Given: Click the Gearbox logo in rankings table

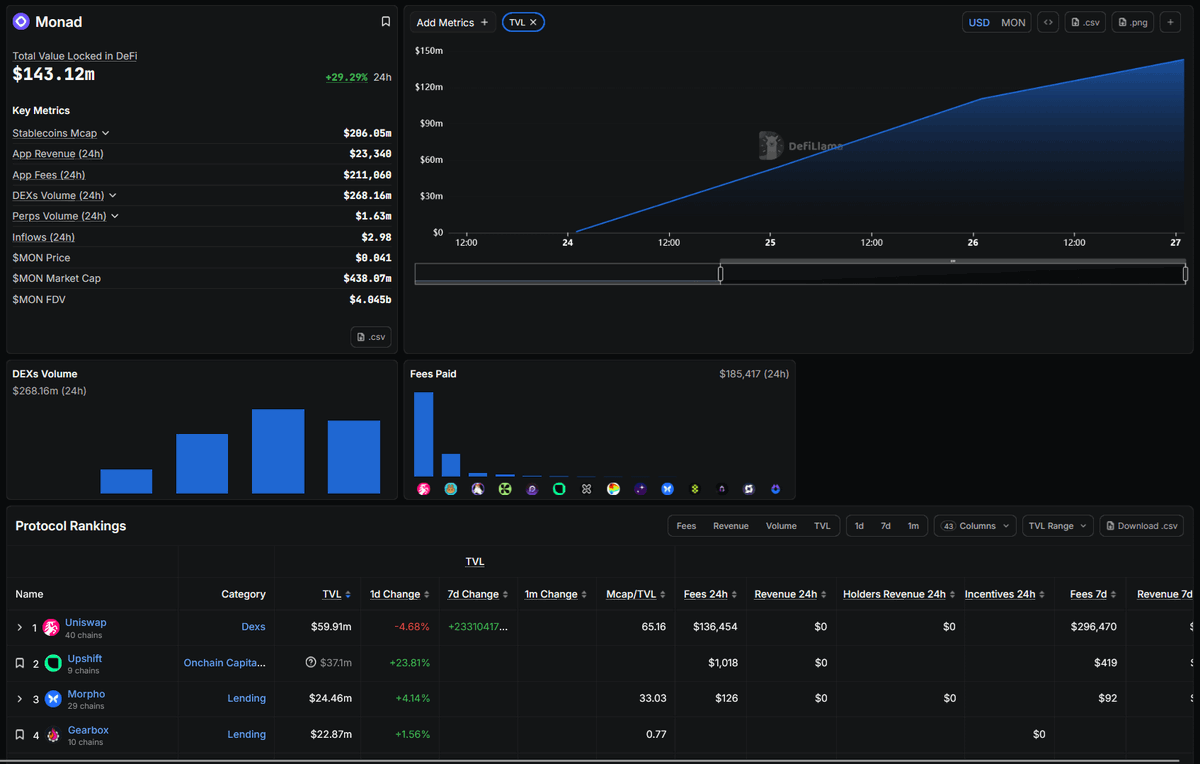Looking at the screenshot, I should [x=53, y=735].
